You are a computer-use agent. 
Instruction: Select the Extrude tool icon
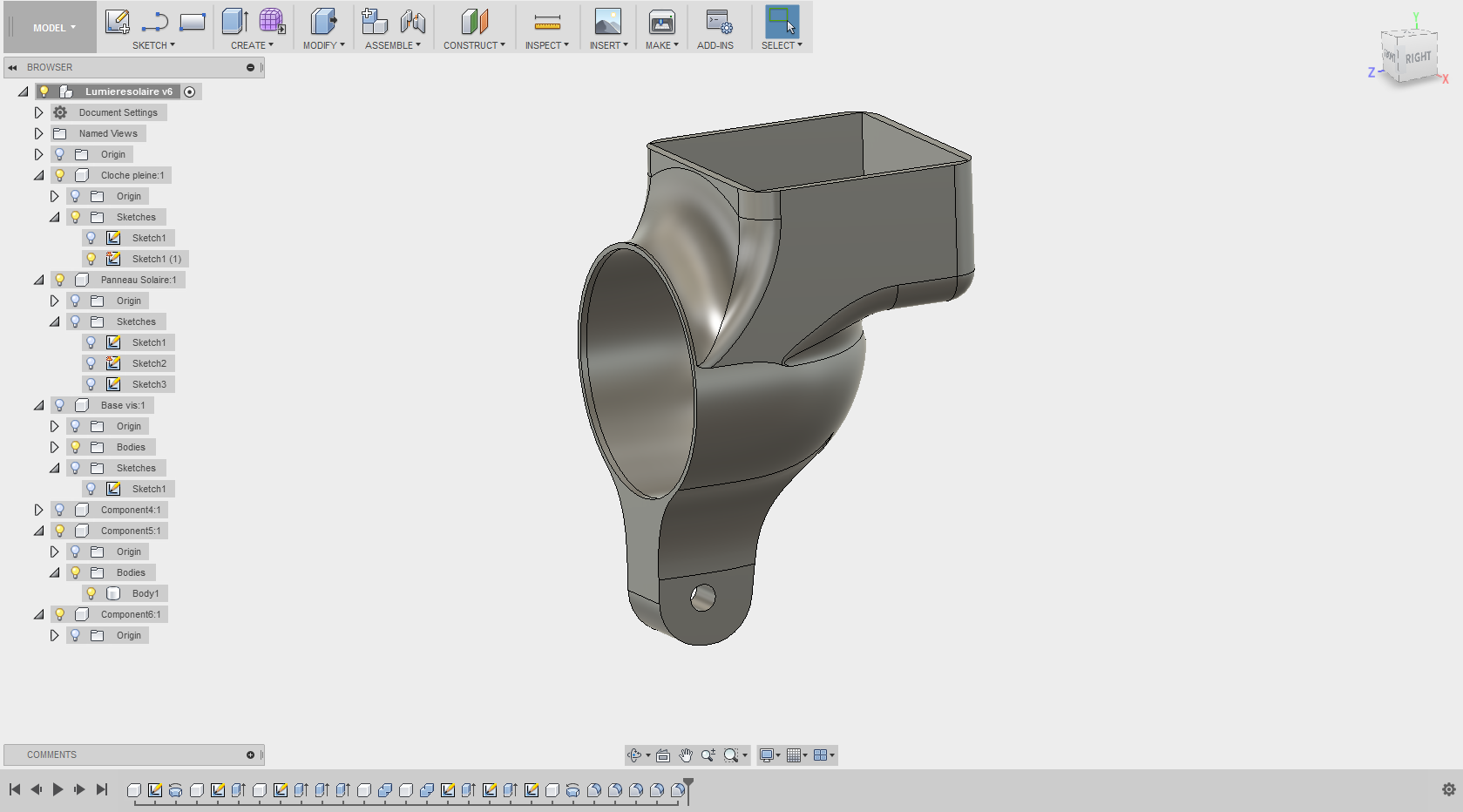click(234, 22)
